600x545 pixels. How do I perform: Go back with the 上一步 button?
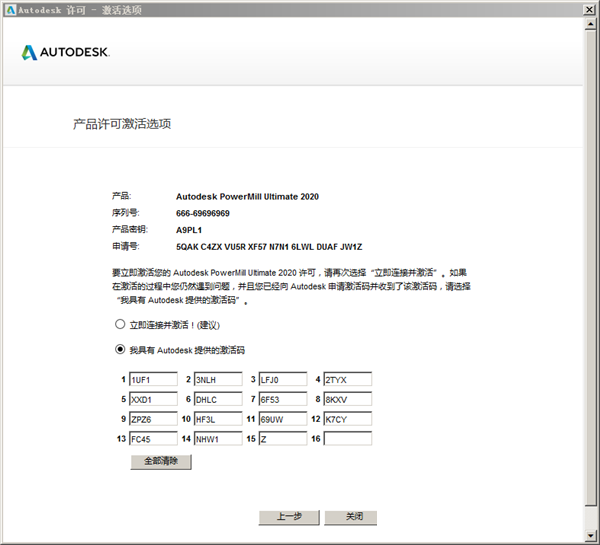click(289, 517)
